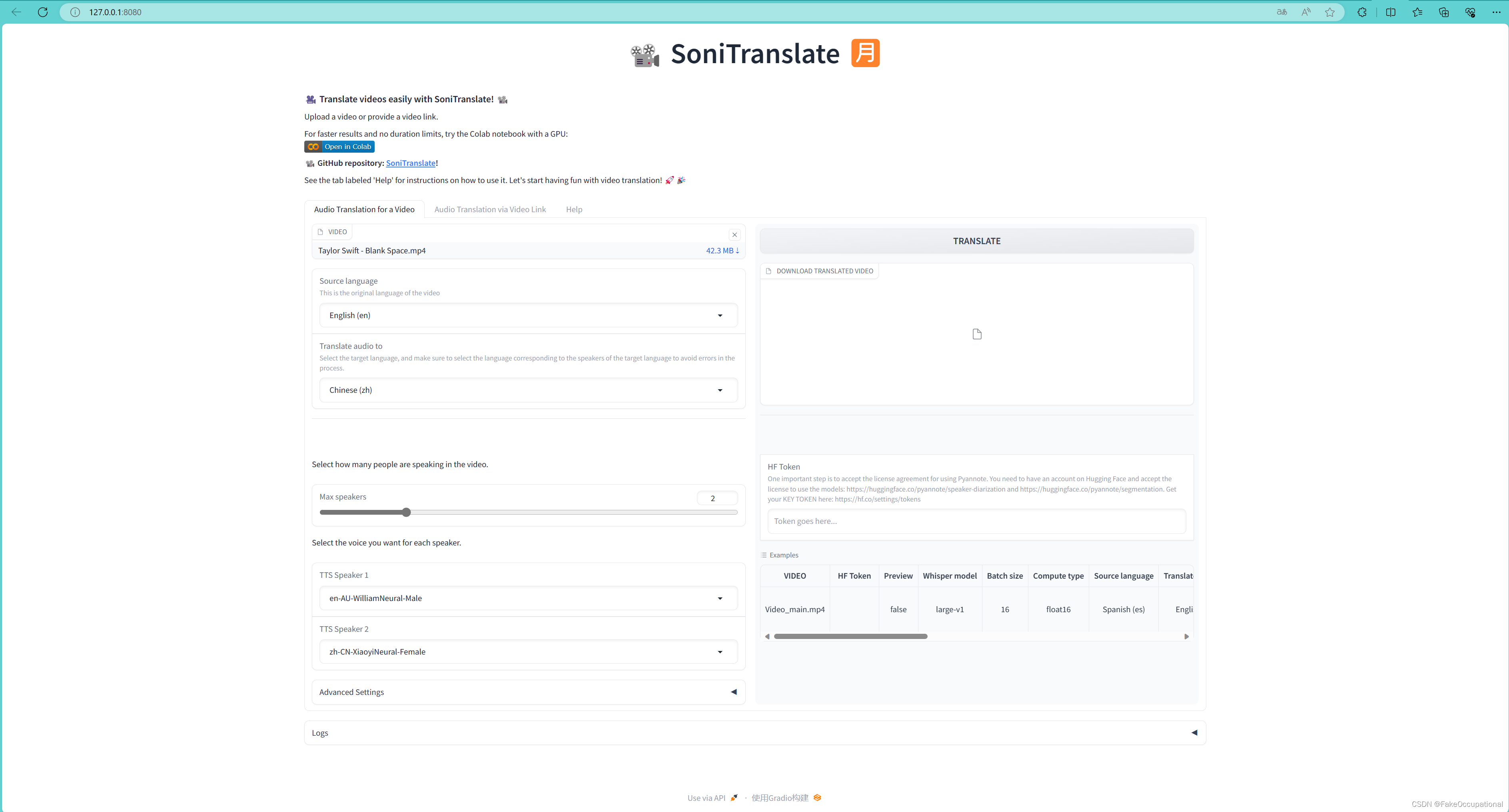Remove the uploaded video with X icon
Screen dimensions: 1509x812
[x=734, y=235]
